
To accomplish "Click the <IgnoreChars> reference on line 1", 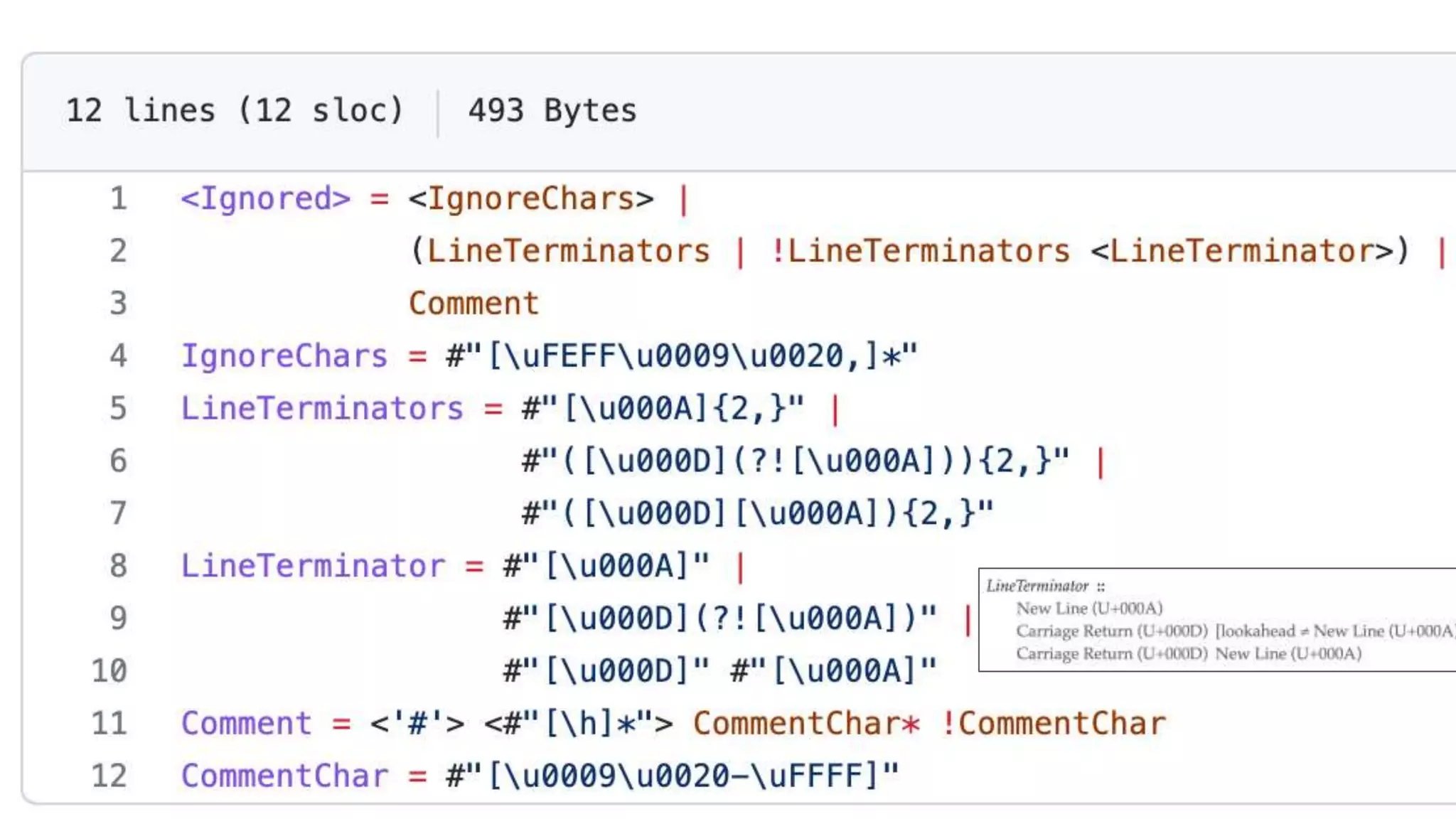I will (530, 198).
